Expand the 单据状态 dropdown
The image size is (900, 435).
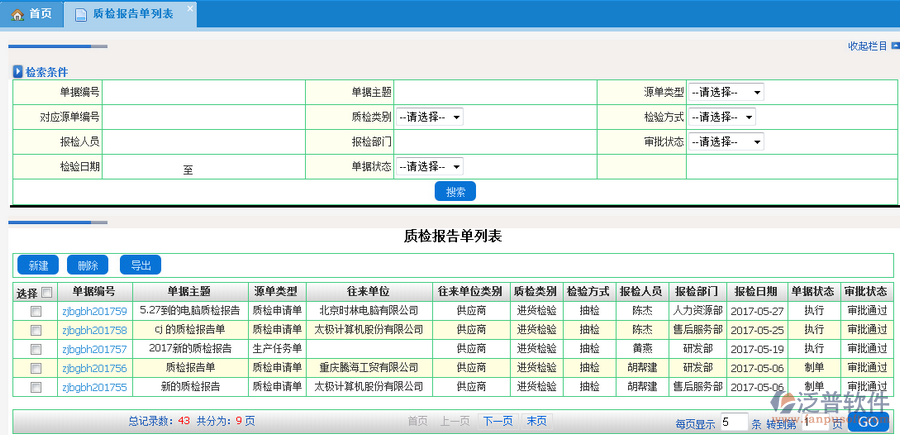click(429, 167)
